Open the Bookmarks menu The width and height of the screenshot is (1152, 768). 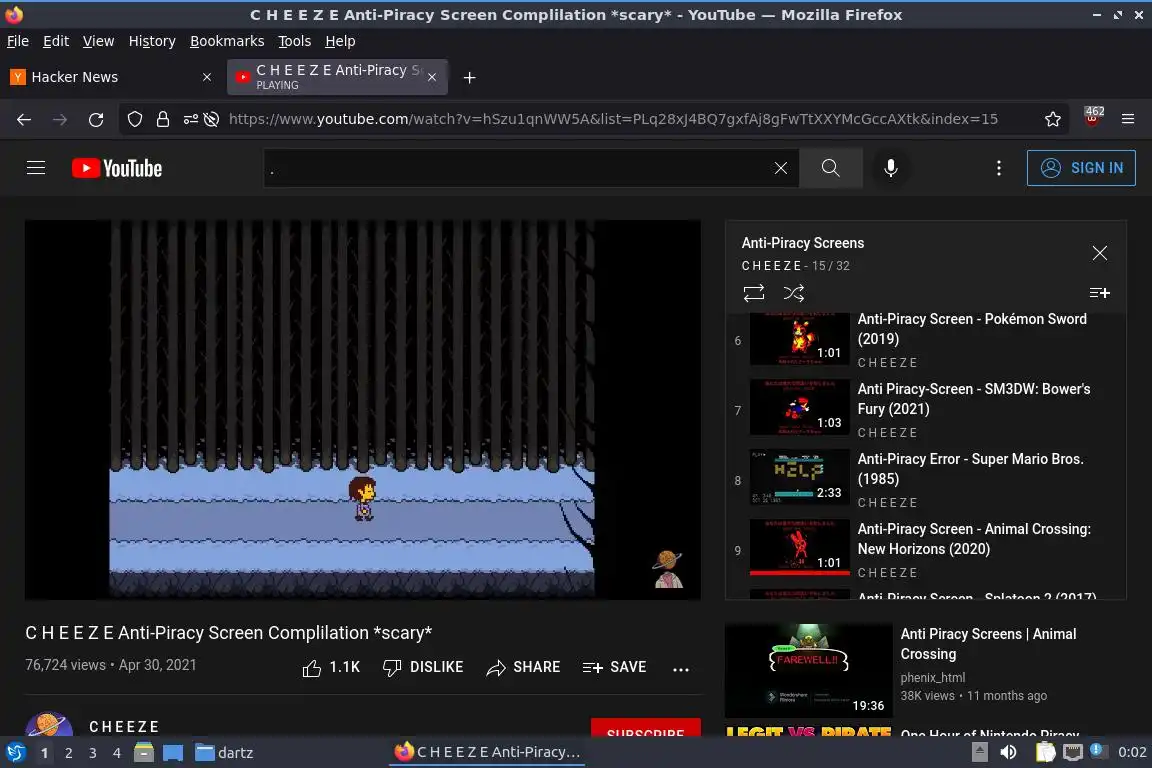[227, 41]
